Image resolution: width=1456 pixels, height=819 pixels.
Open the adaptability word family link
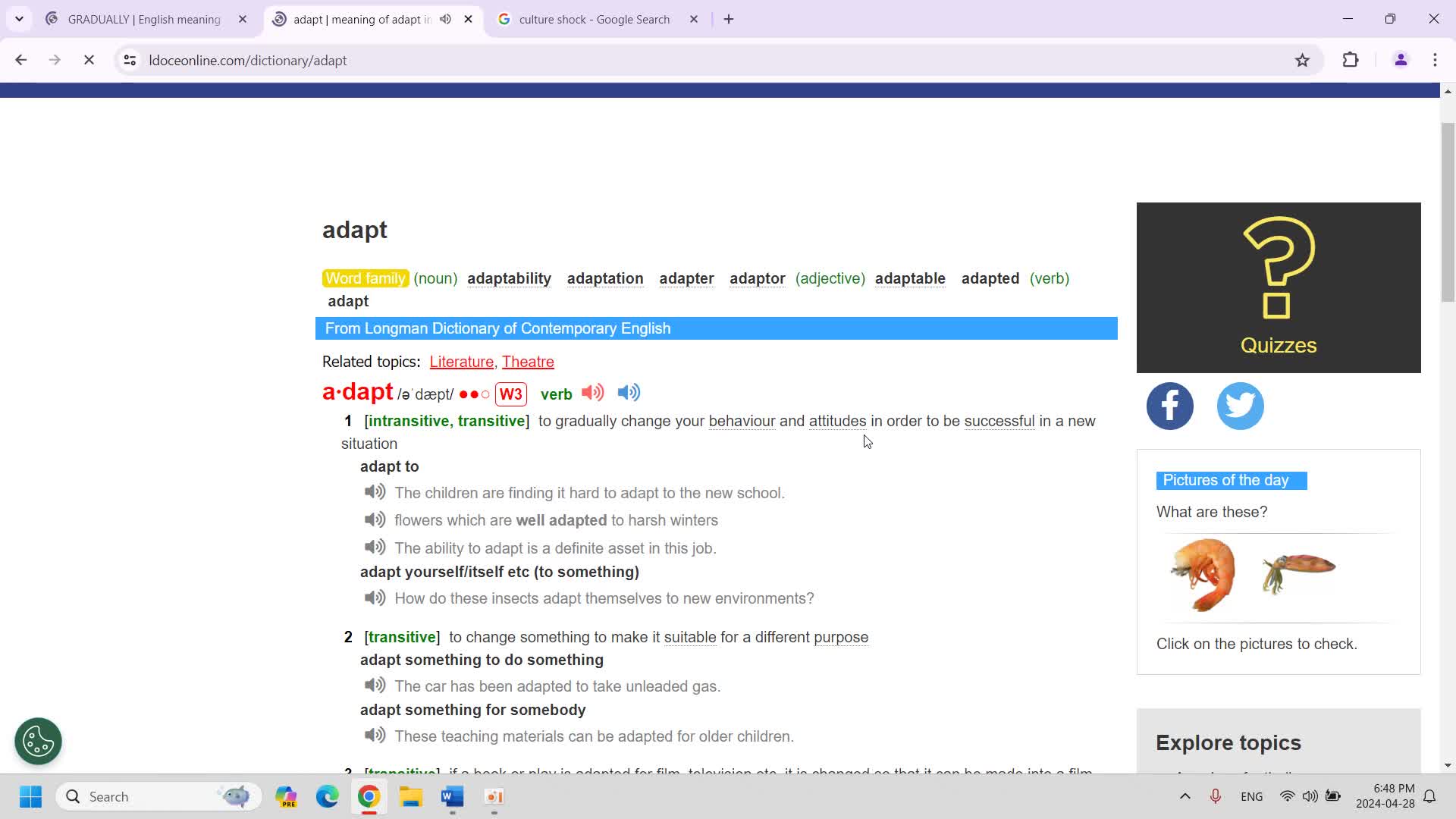[x=509, y=278]
